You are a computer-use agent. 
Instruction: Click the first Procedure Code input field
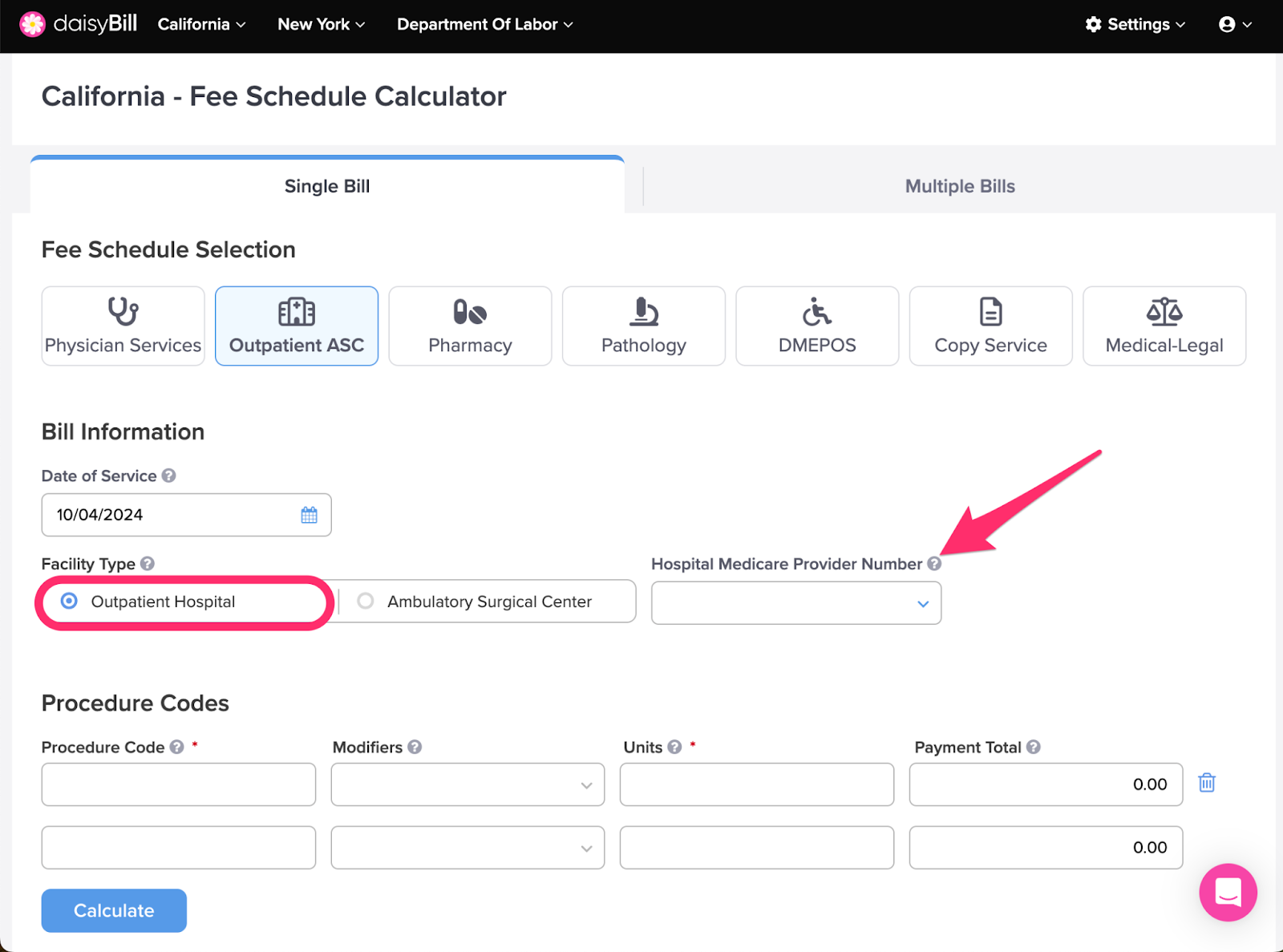coord(179,784)
